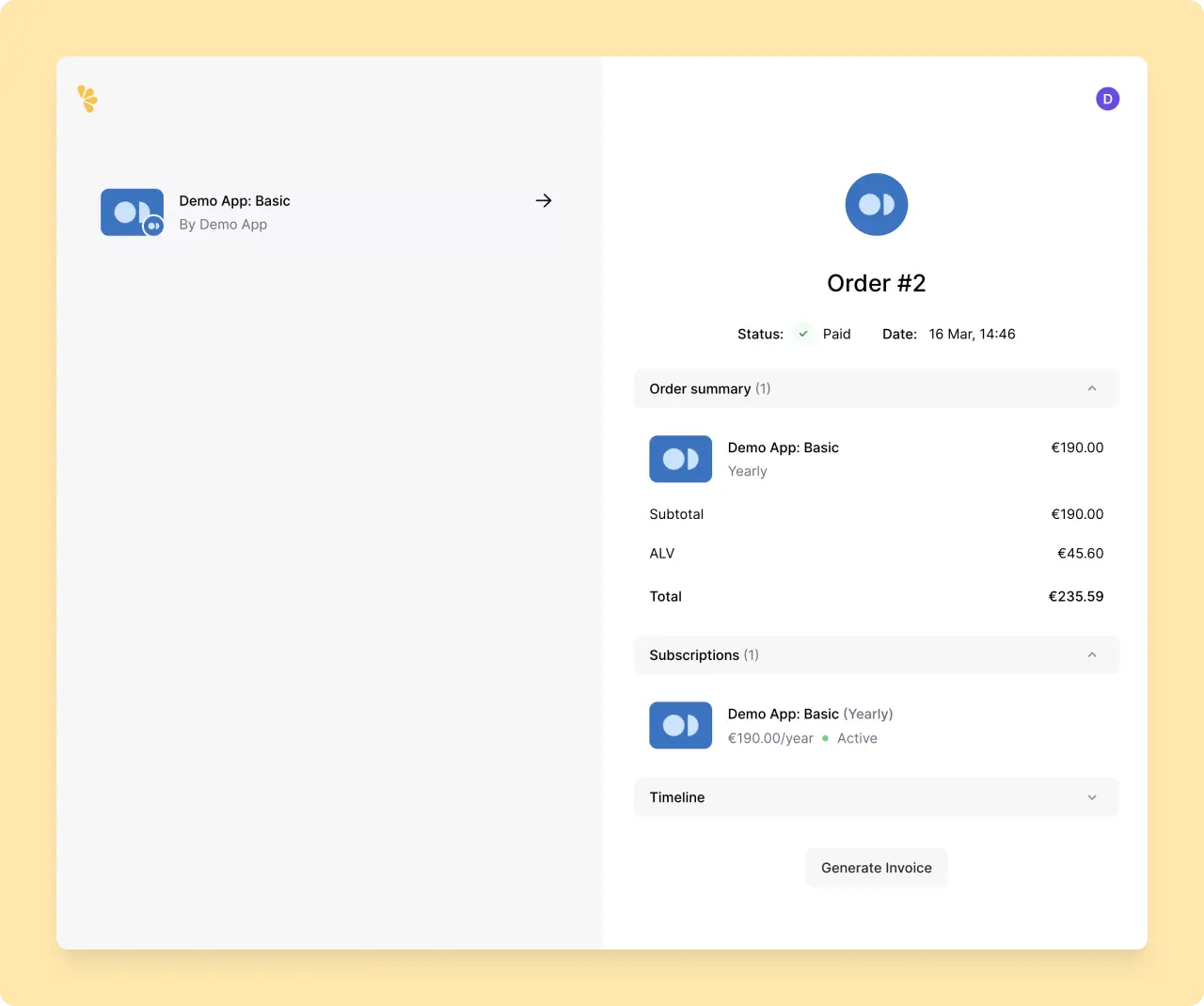Expand the Timeline section chevron

(x=1092, y=797)
